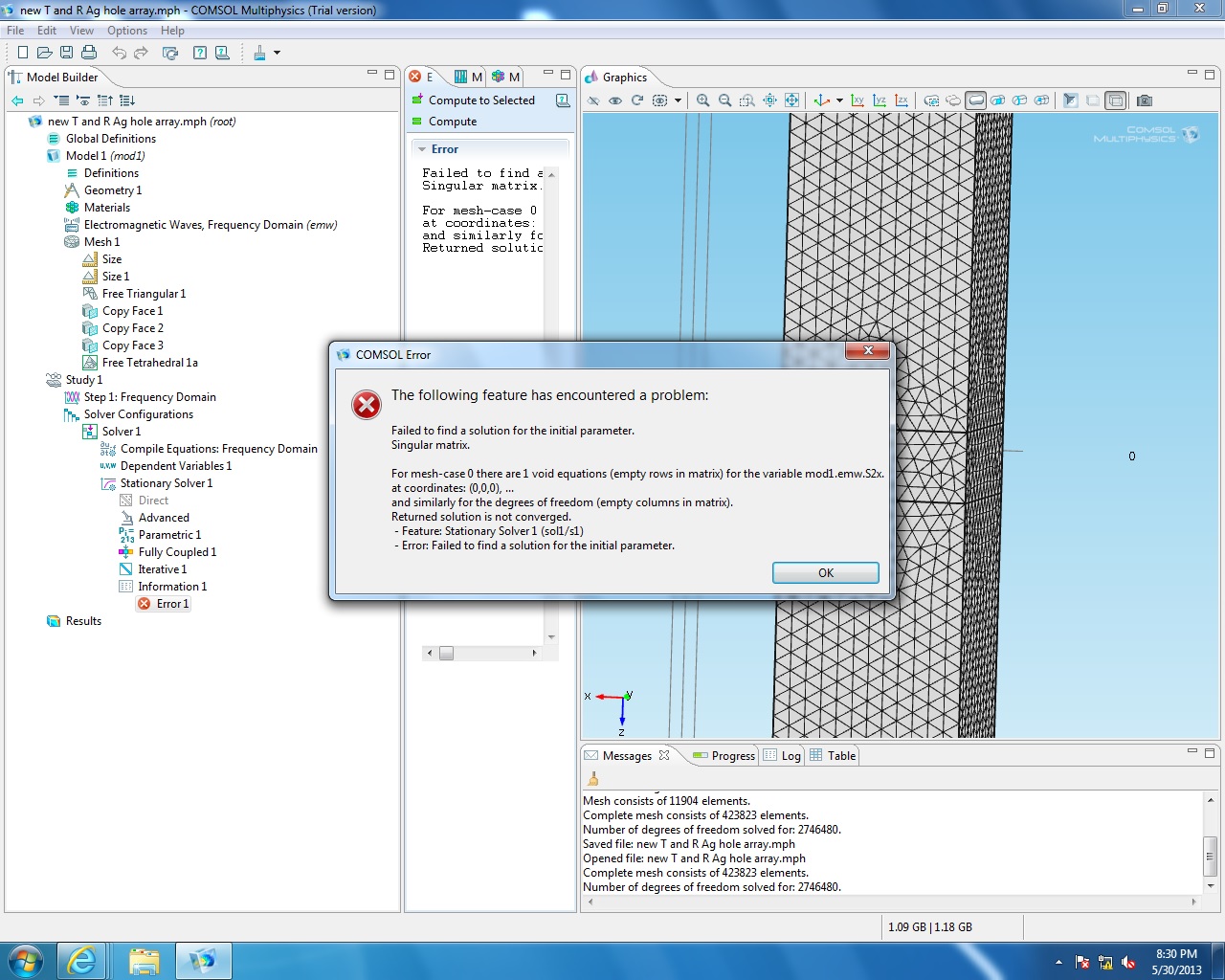
Task: Click the Clear Solutions broom icon
Action: [x=259, y=53]
